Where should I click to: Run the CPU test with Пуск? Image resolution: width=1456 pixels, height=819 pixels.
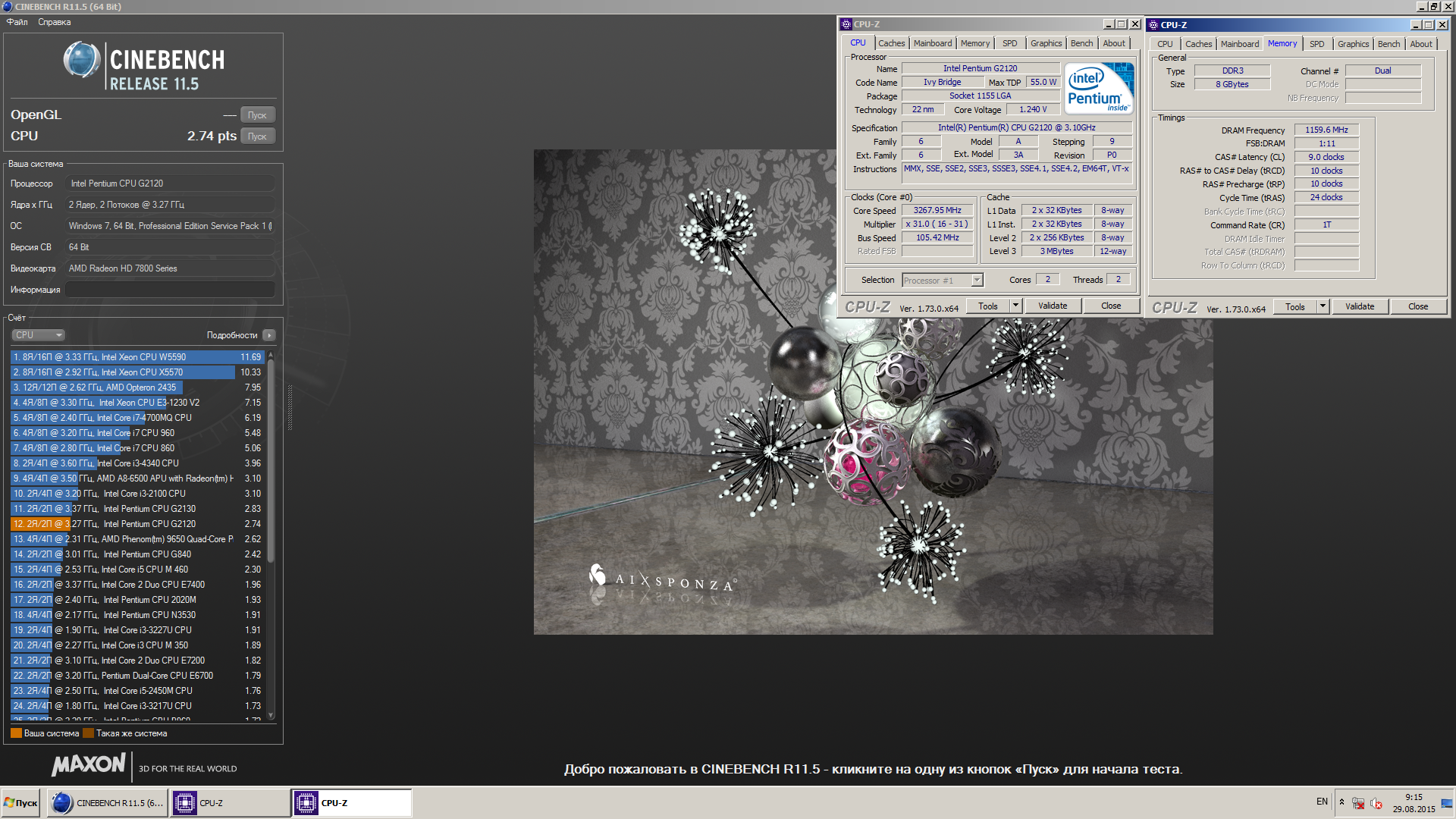pyautogui.click(x=258, y=136)
